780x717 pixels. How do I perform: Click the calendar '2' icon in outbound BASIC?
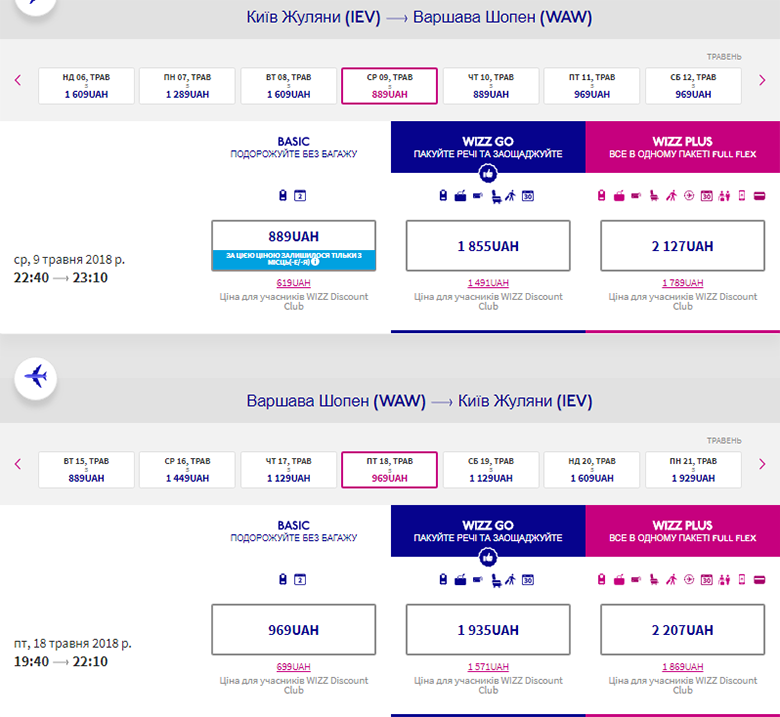click(x=299, y=195)
